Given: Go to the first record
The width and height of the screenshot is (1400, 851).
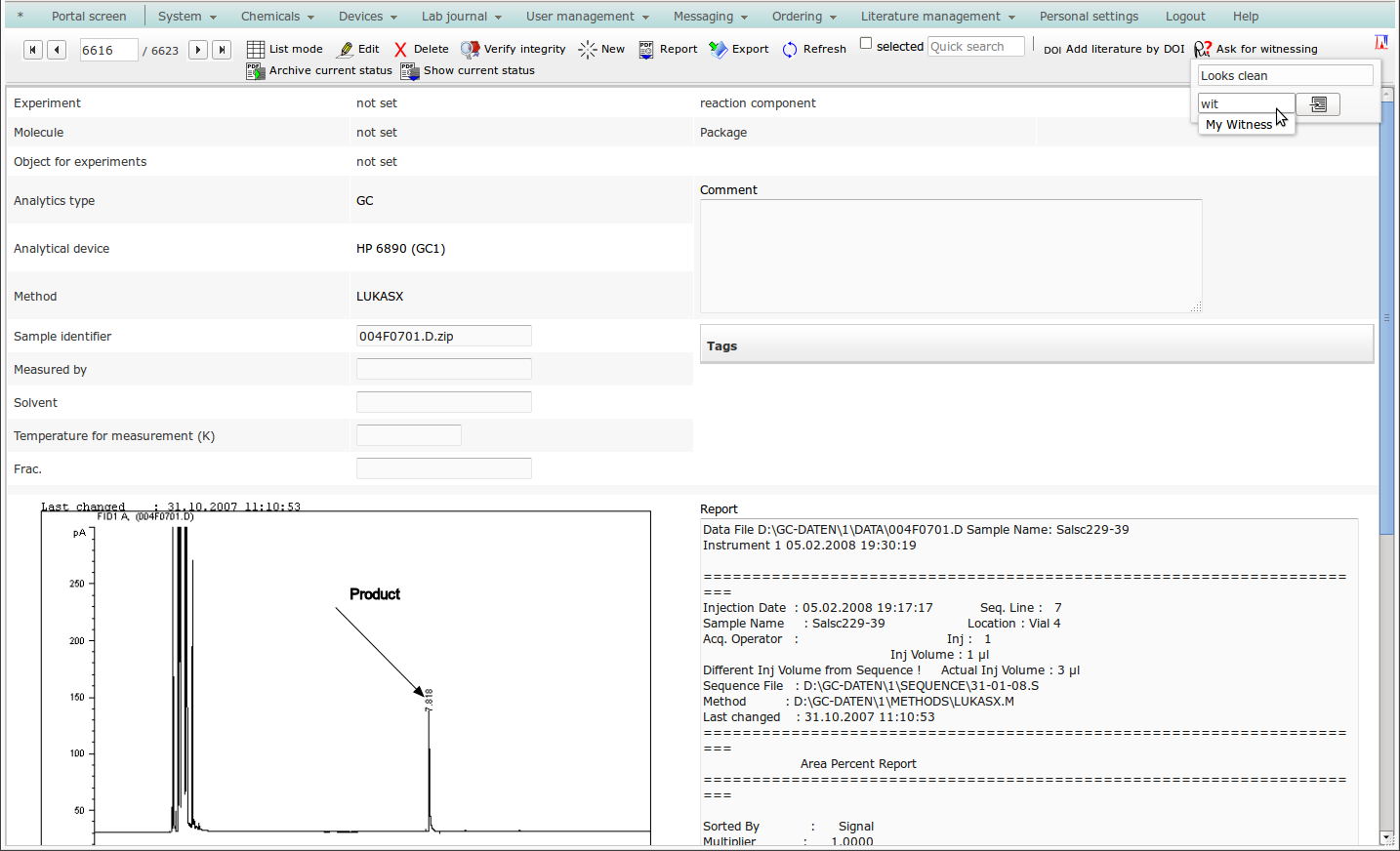Looking at the screenshot, I should click(32, 50).
